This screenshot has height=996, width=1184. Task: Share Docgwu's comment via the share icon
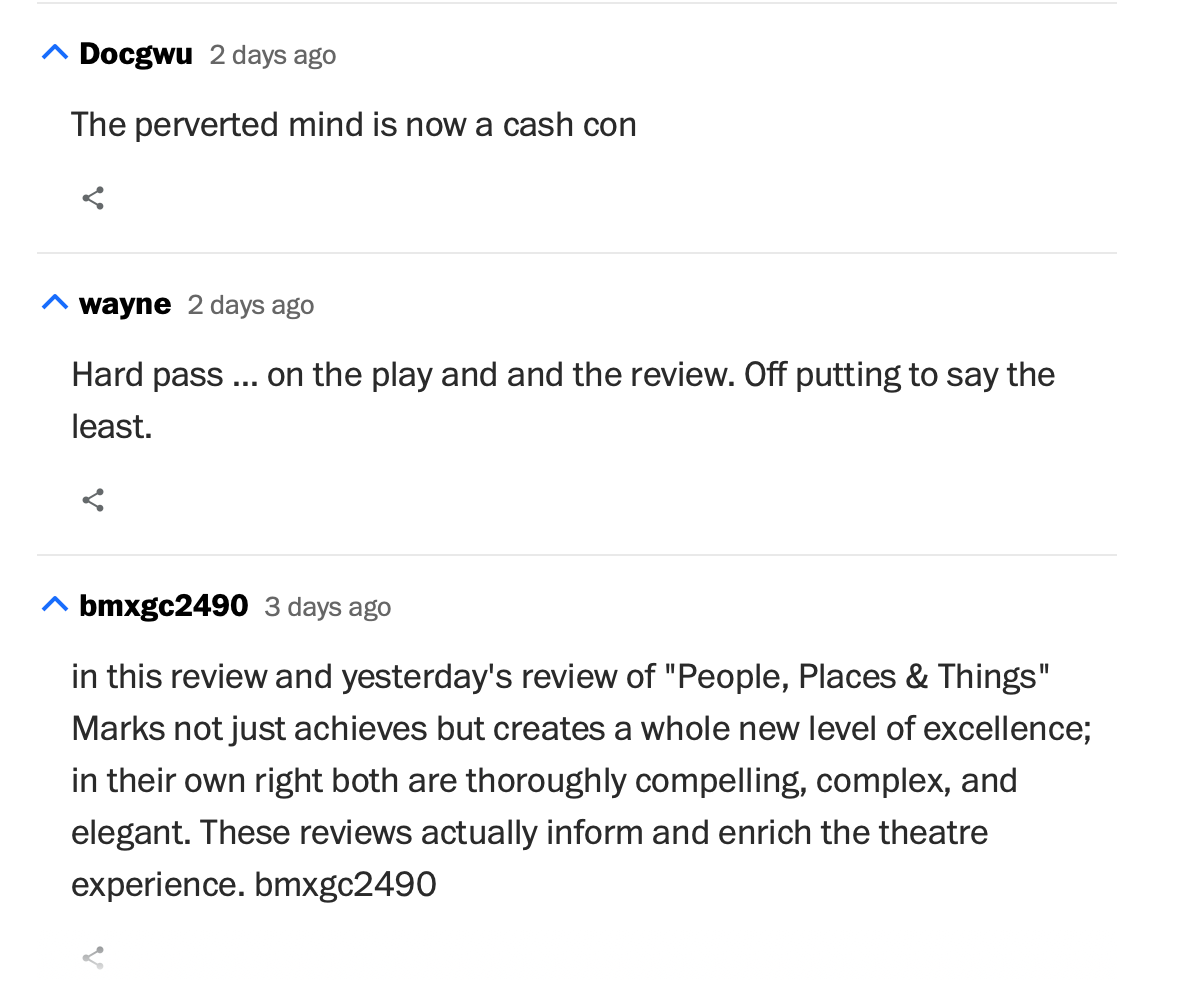point(93,198)
